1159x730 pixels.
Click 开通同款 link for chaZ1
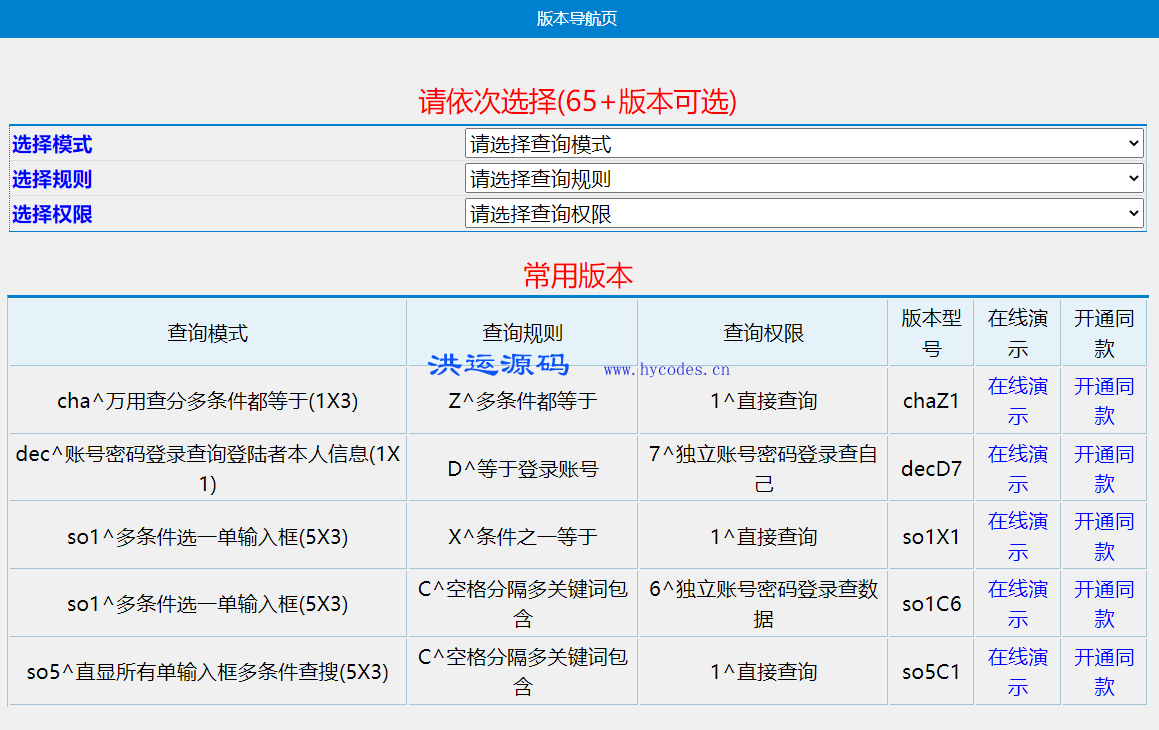tap(1104, 400)
